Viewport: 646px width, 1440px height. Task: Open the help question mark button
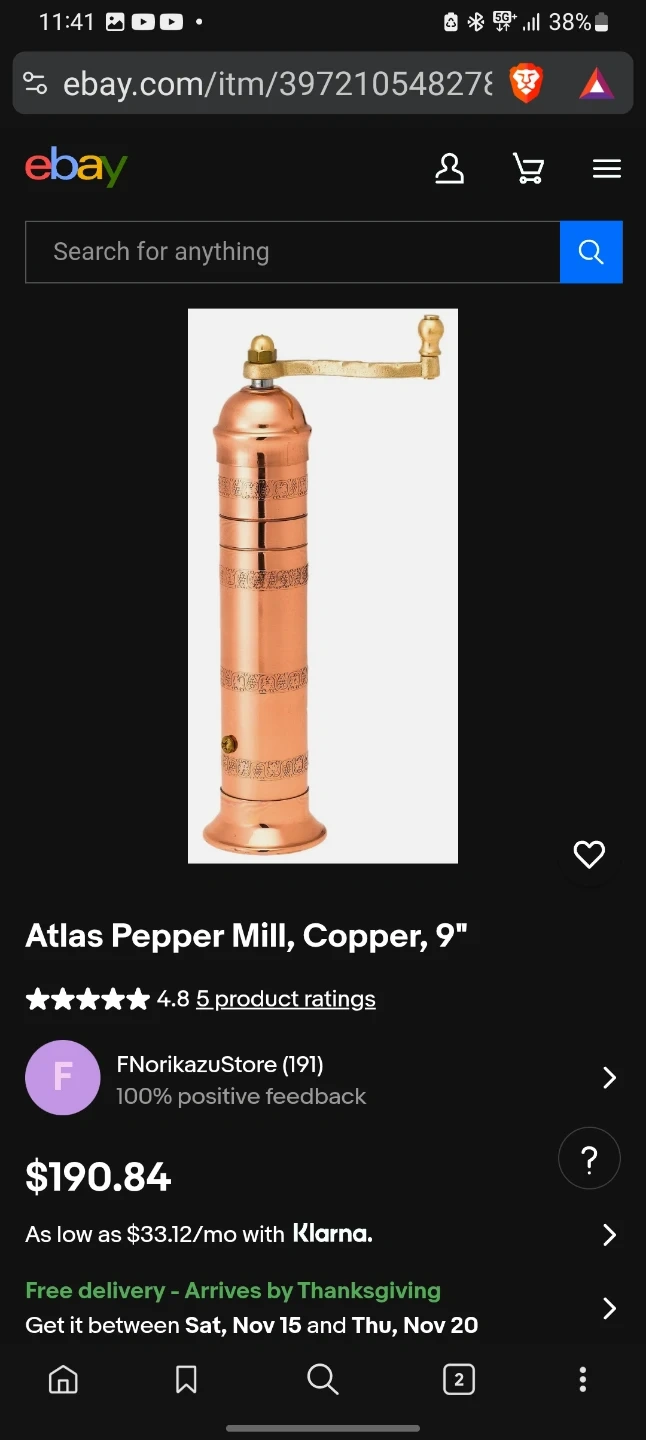pos(589,1159)
